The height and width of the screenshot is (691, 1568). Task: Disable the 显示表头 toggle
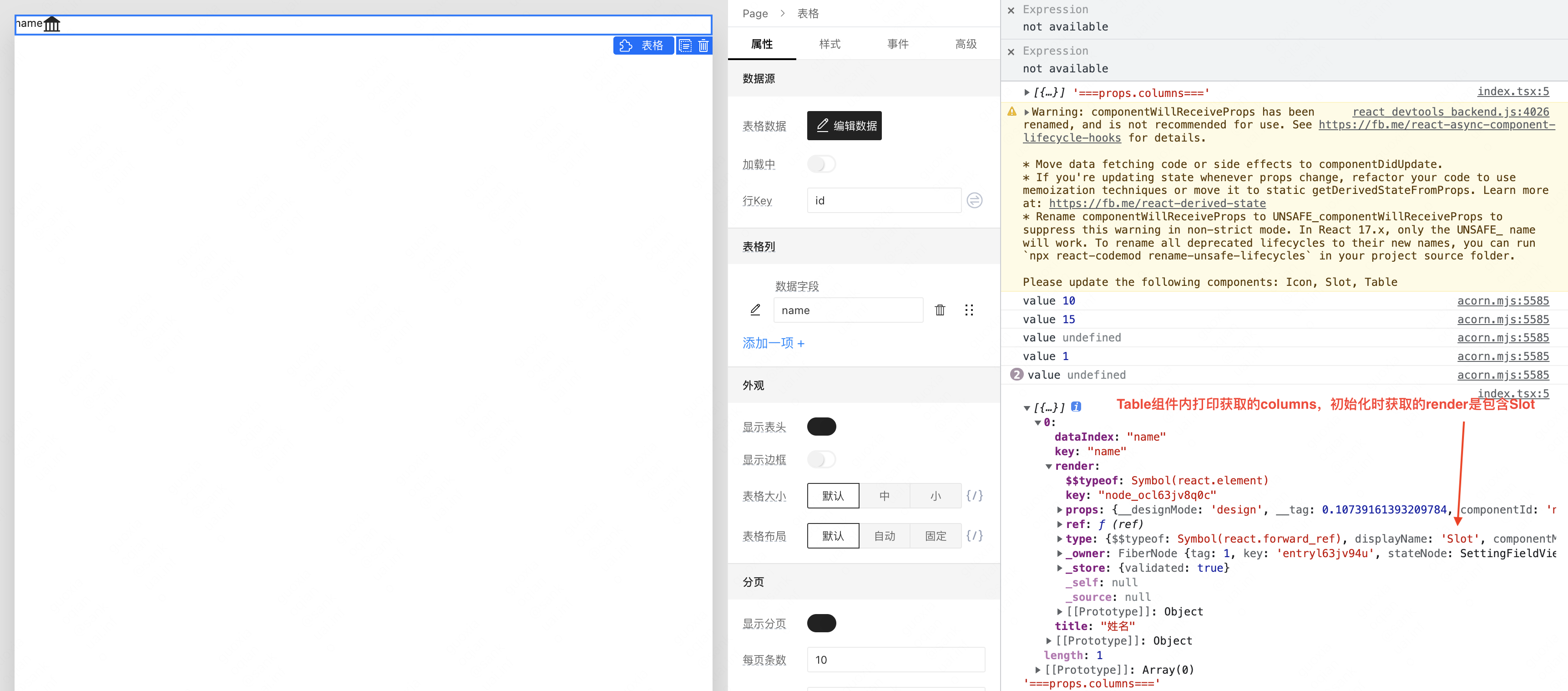tap(822, 426)
